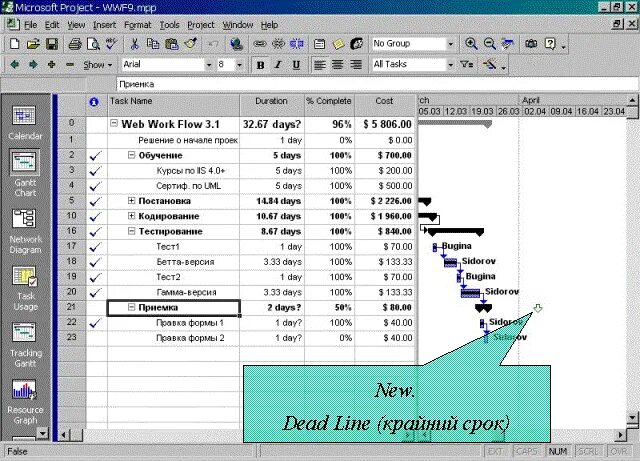The width and height of the screenshot is (640, 461).
Task: Open Office Assistant help icon
Action: point(550,44)
